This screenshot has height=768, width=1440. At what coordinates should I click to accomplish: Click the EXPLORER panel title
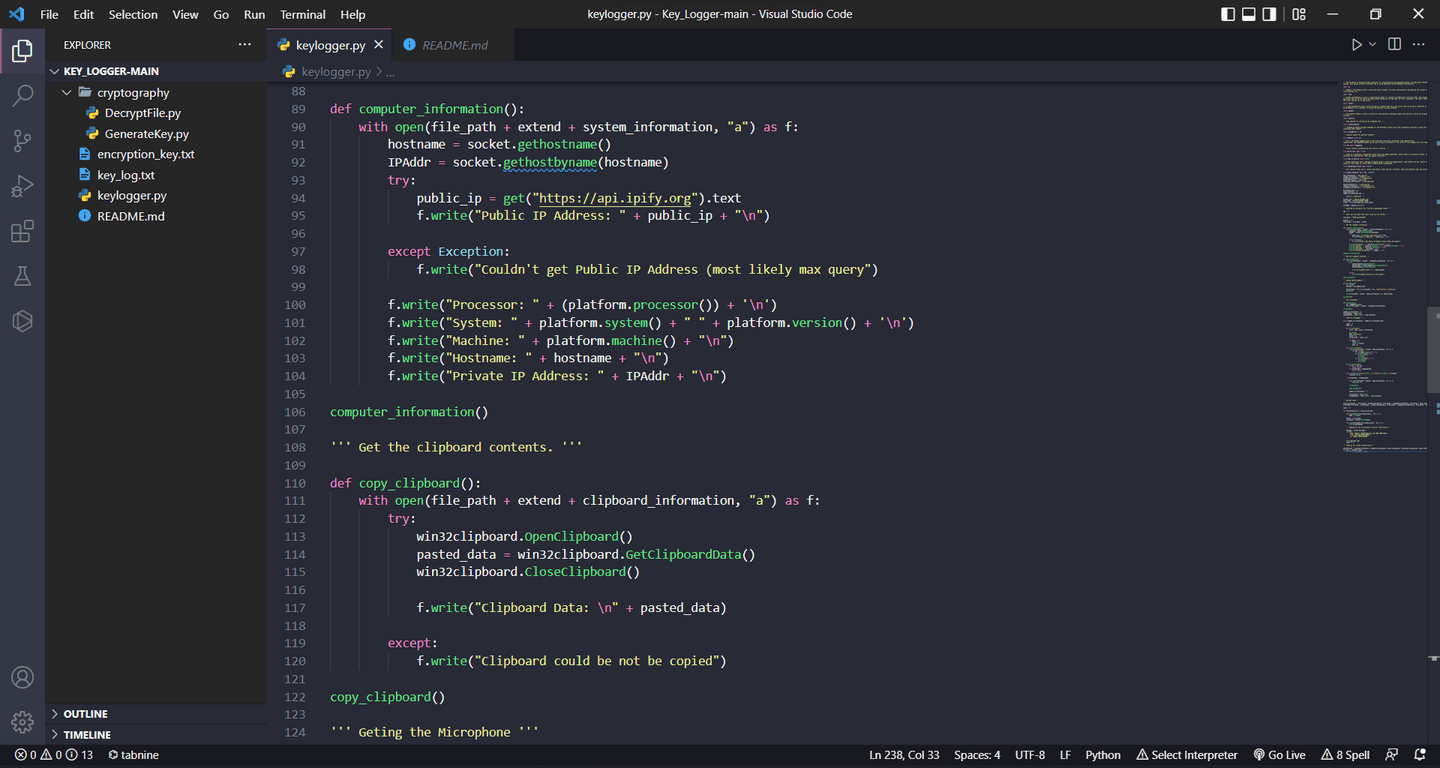point(88,45)
